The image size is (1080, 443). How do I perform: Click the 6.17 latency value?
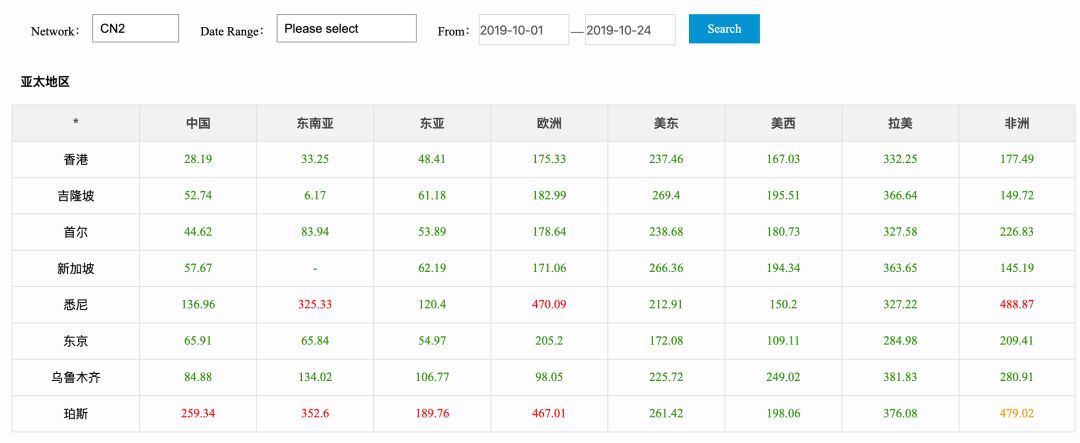coord(315,196)
